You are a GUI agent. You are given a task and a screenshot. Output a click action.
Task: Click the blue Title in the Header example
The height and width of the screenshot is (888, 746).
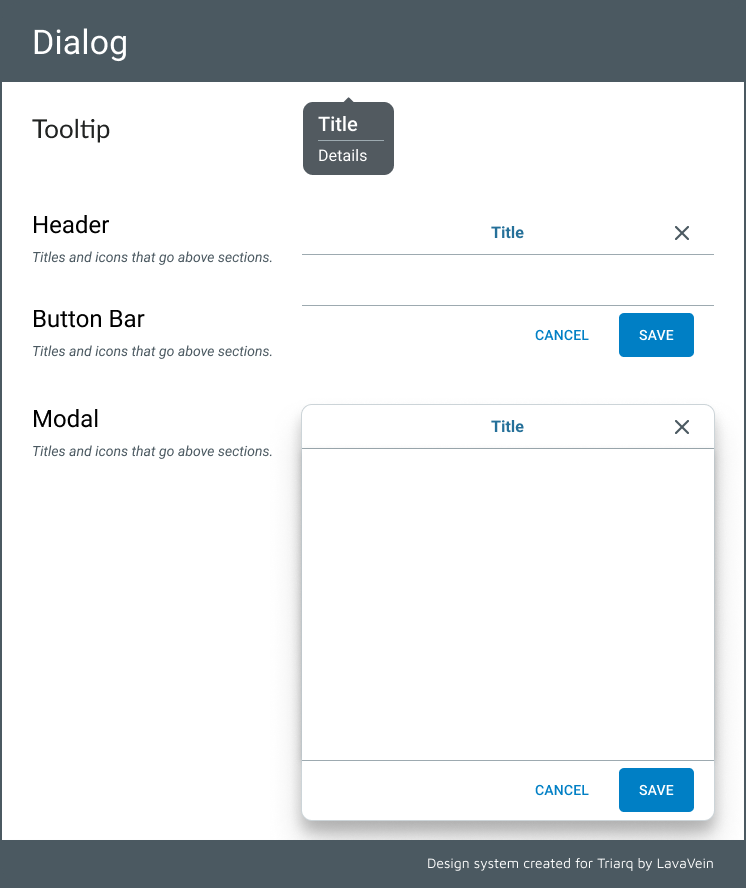point(507,233)
